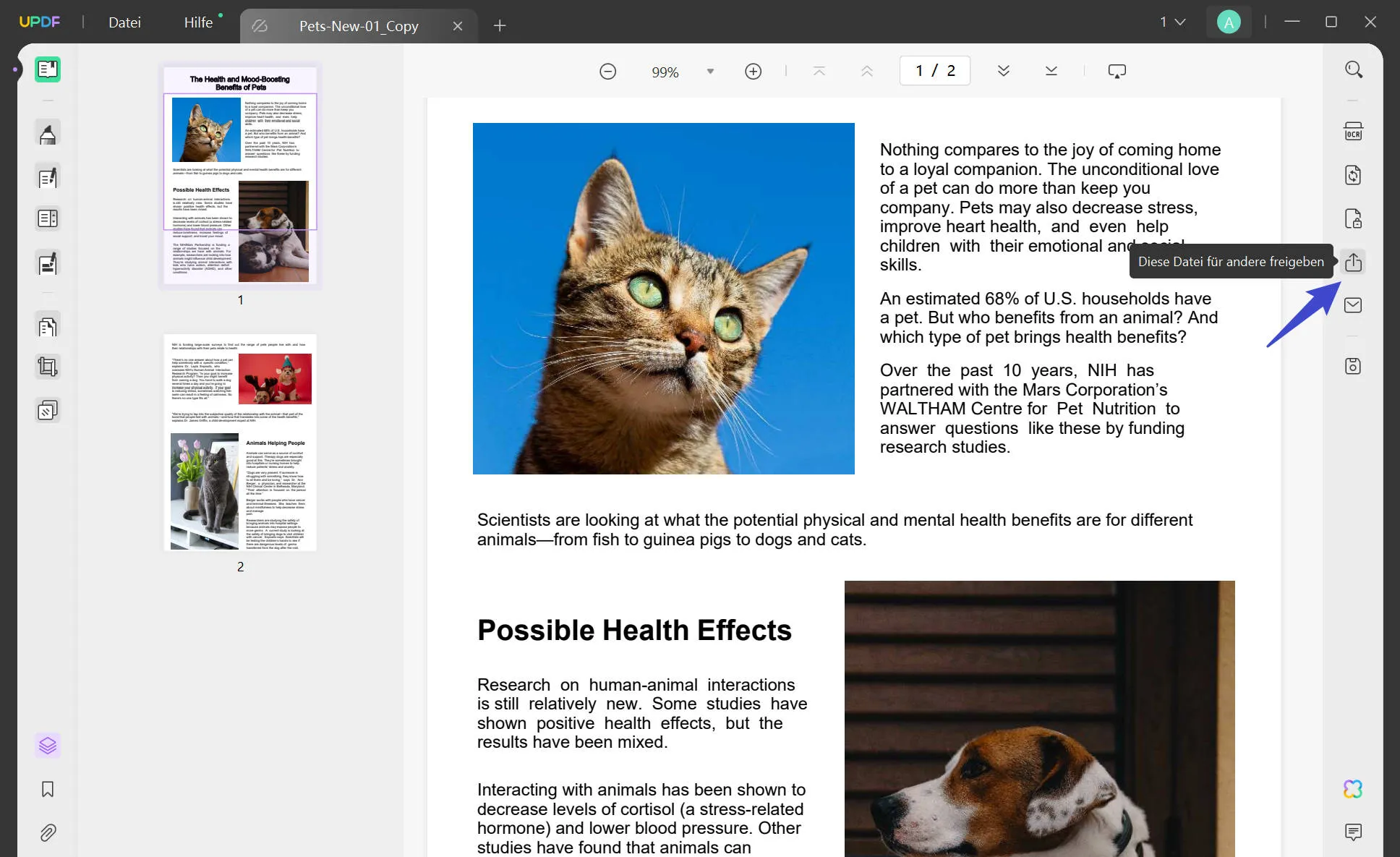
Task: Click the zoom in plus button
Action: pyautogui.click(x=753, y=71)
